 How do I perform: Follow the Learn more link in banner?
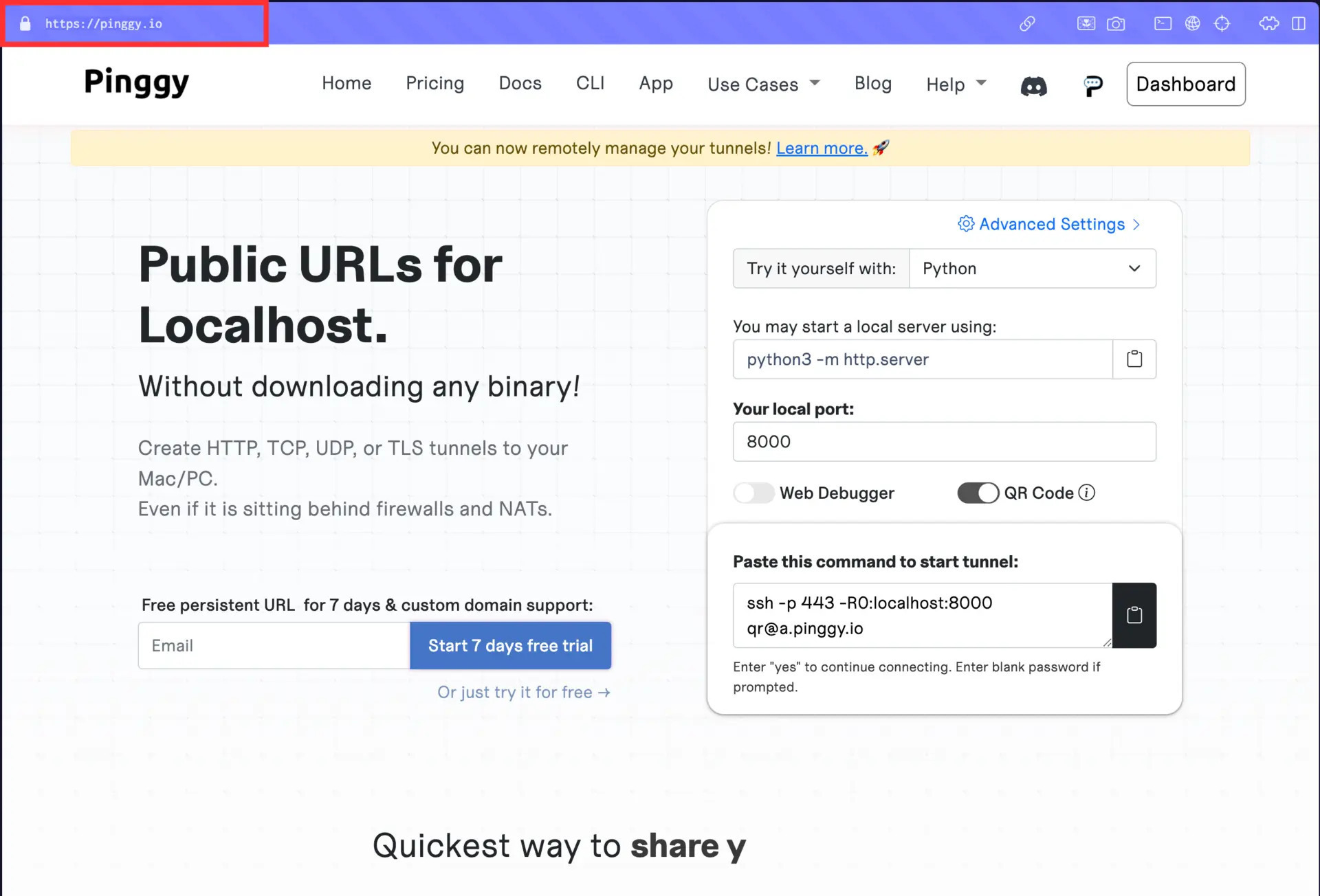(x=822, y=148)
